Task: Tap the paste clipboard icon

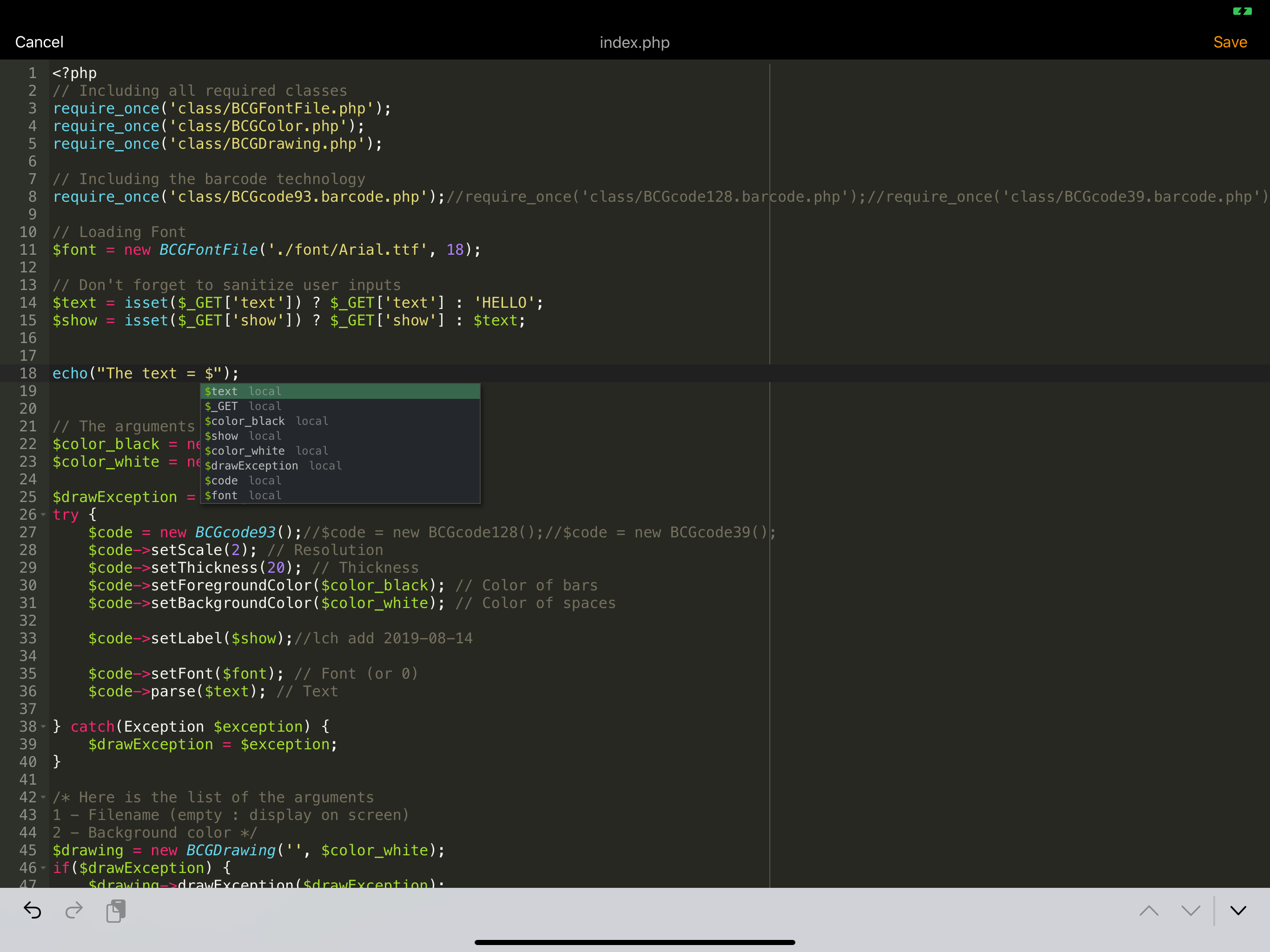Action: pos(116,911)
